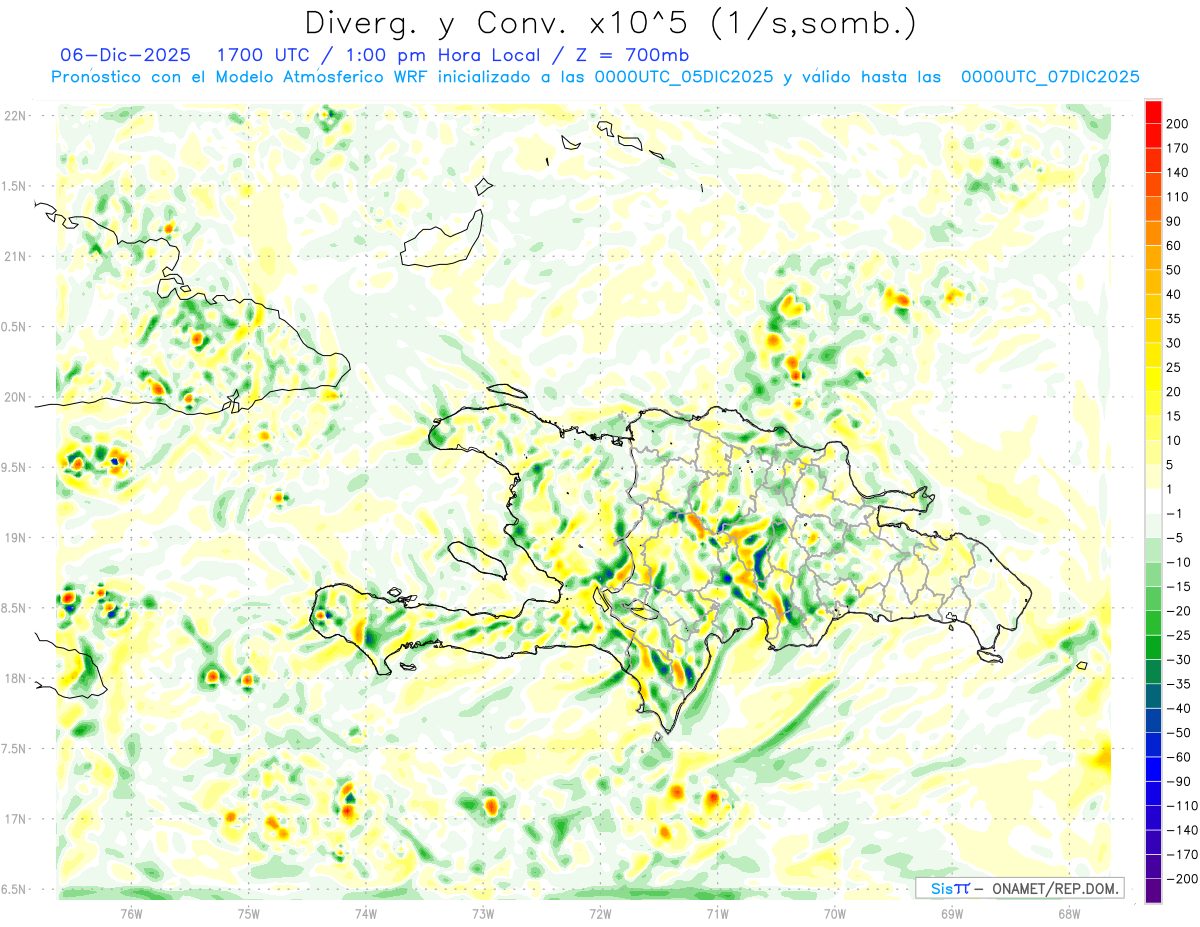Viewport: 1200px width, 927px height.
Task: Click the '69W' longitude label
Action: point(951,913)
